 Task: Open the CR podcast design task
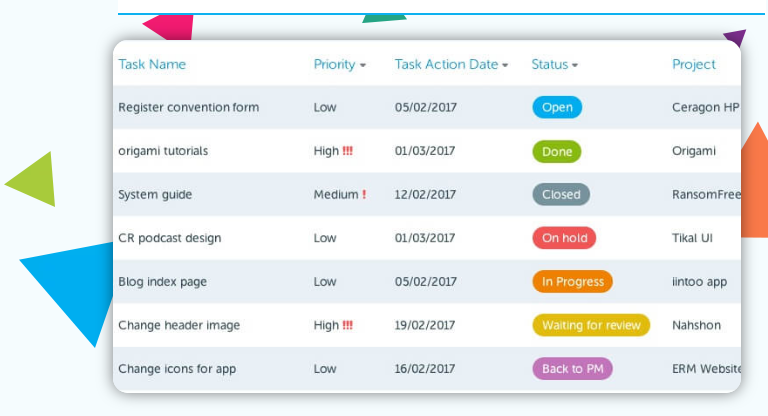pyautogui.click(x=169, y=238)
